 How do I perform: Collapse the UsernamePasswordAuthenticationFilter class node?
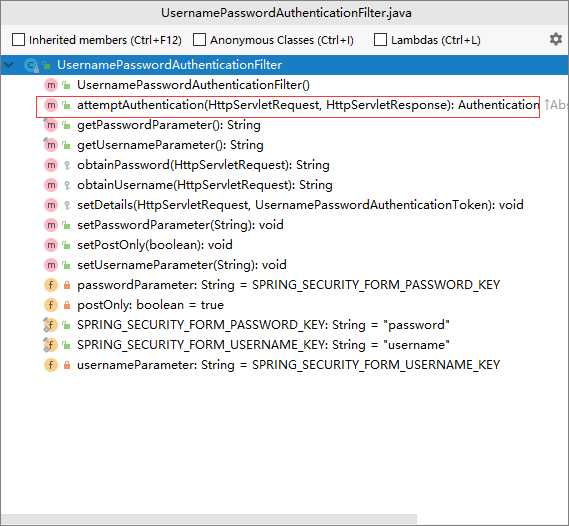tap(9, 65)
